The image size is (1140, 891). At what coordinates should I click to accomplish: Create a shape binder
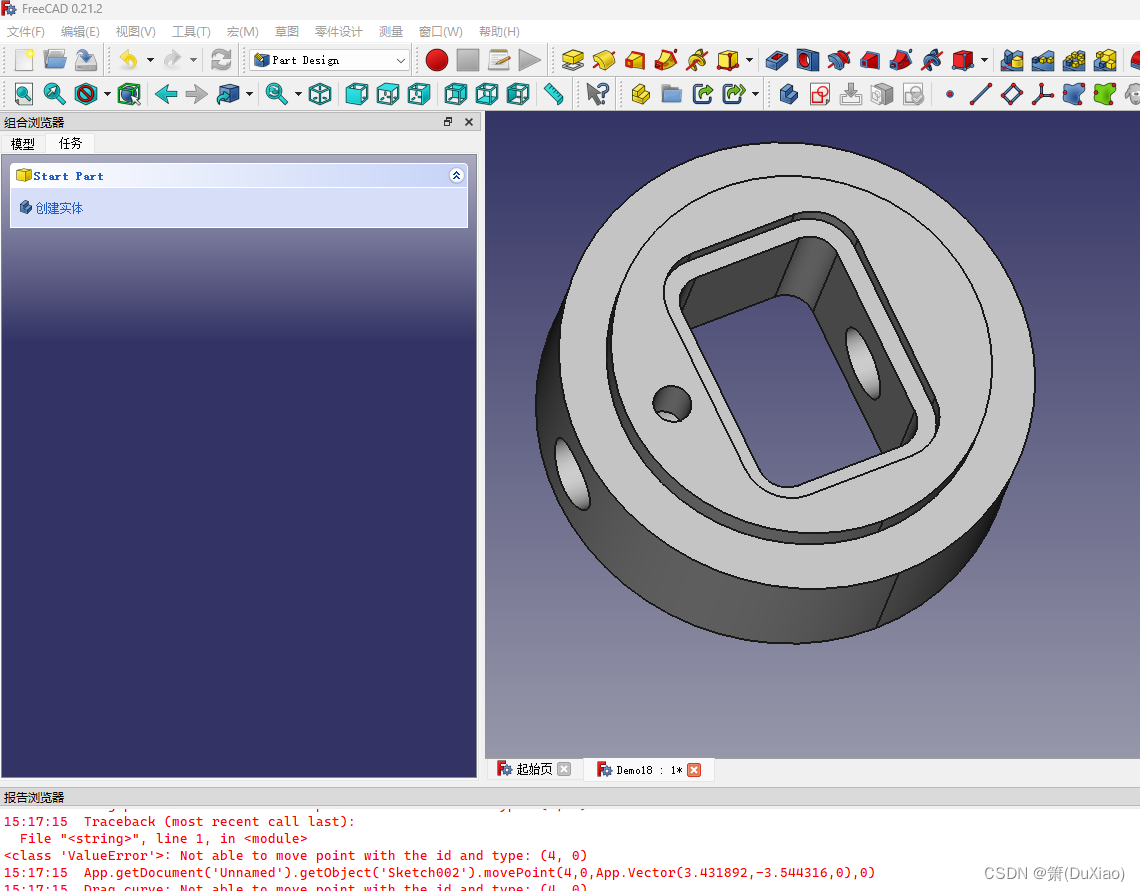[x=1074, y=94]
